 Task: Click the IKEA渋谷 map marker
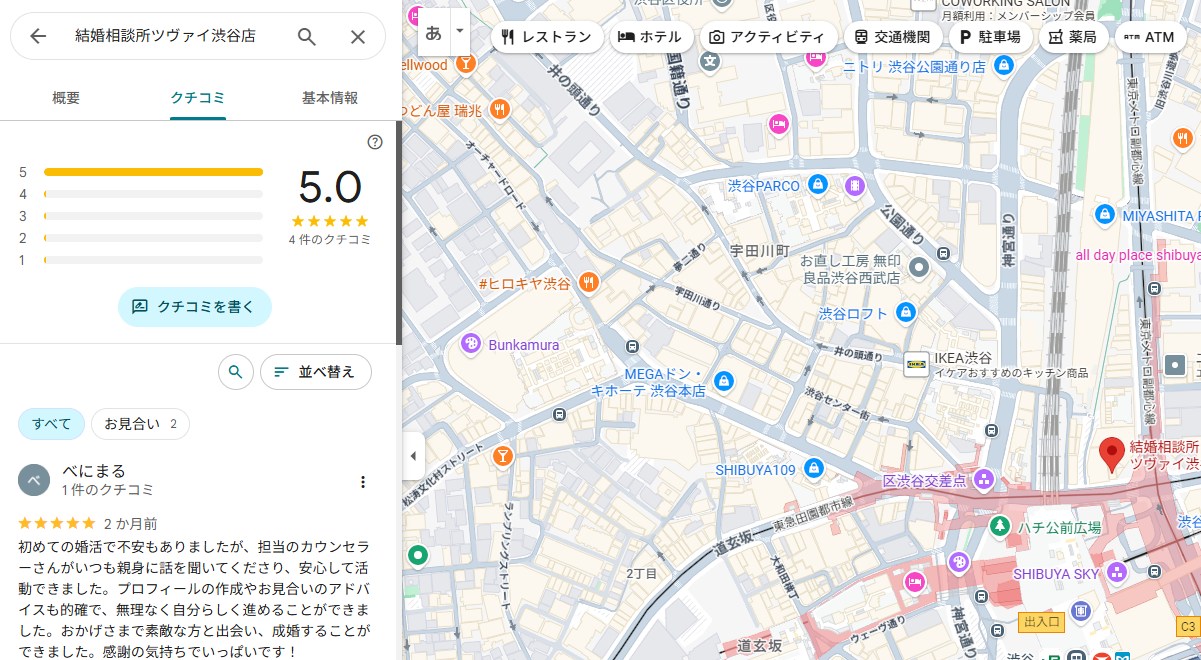[915, 364]
